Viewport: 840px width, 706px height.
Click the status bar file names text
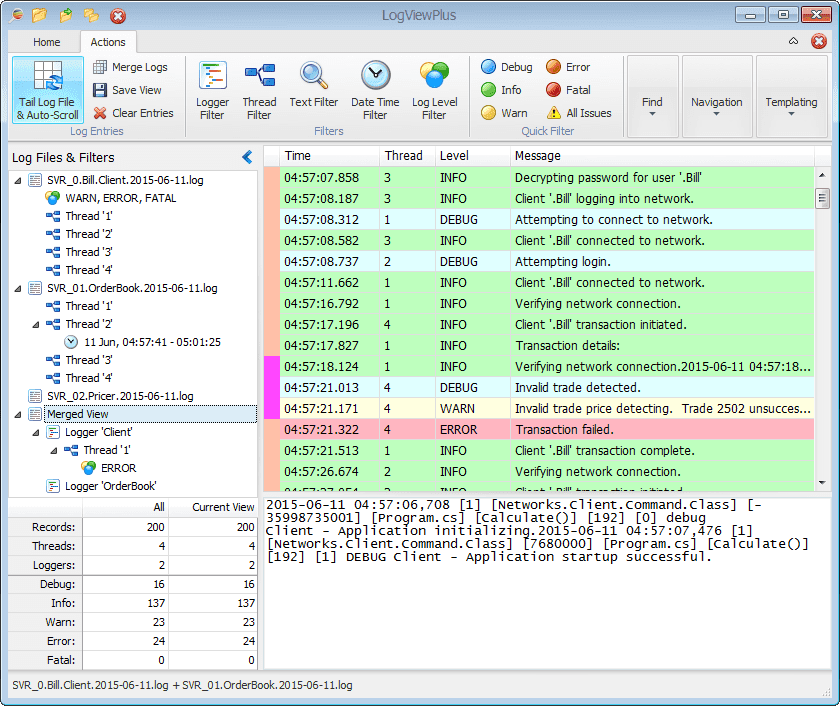point(182,685)
